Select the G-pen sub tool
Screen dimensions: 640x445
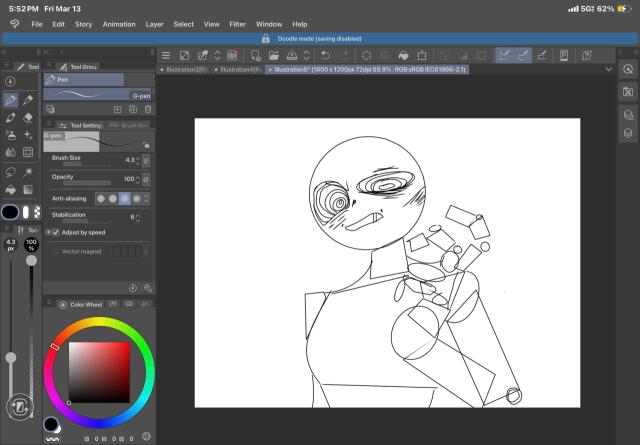point(97,96)
